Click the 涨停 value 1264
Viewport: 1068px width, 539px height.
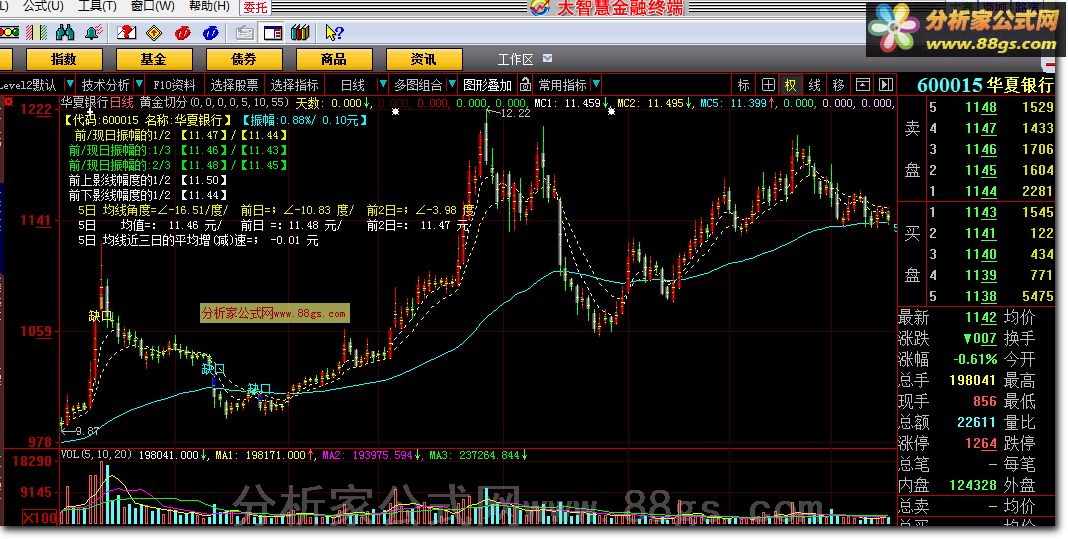[981, 444]
